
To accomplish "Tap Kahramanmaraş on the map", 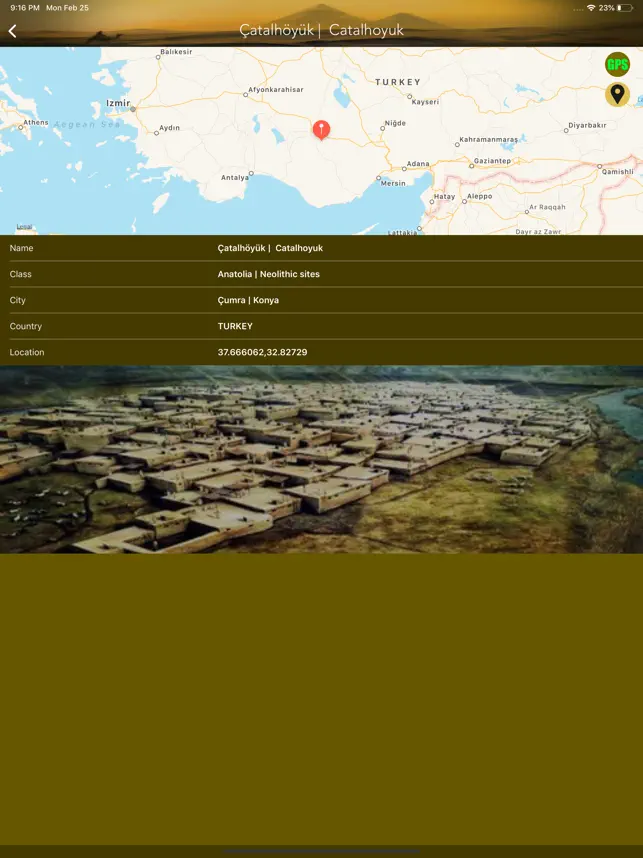I will [x=488, y=140].
